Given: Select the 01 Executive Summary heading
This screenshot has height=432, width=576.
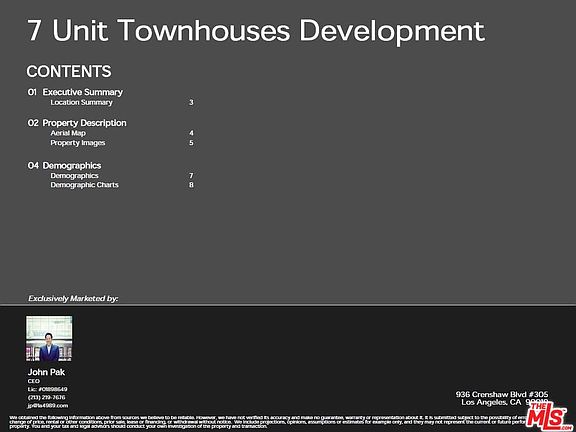Looking at the screenshot, I should click(75, 92).
